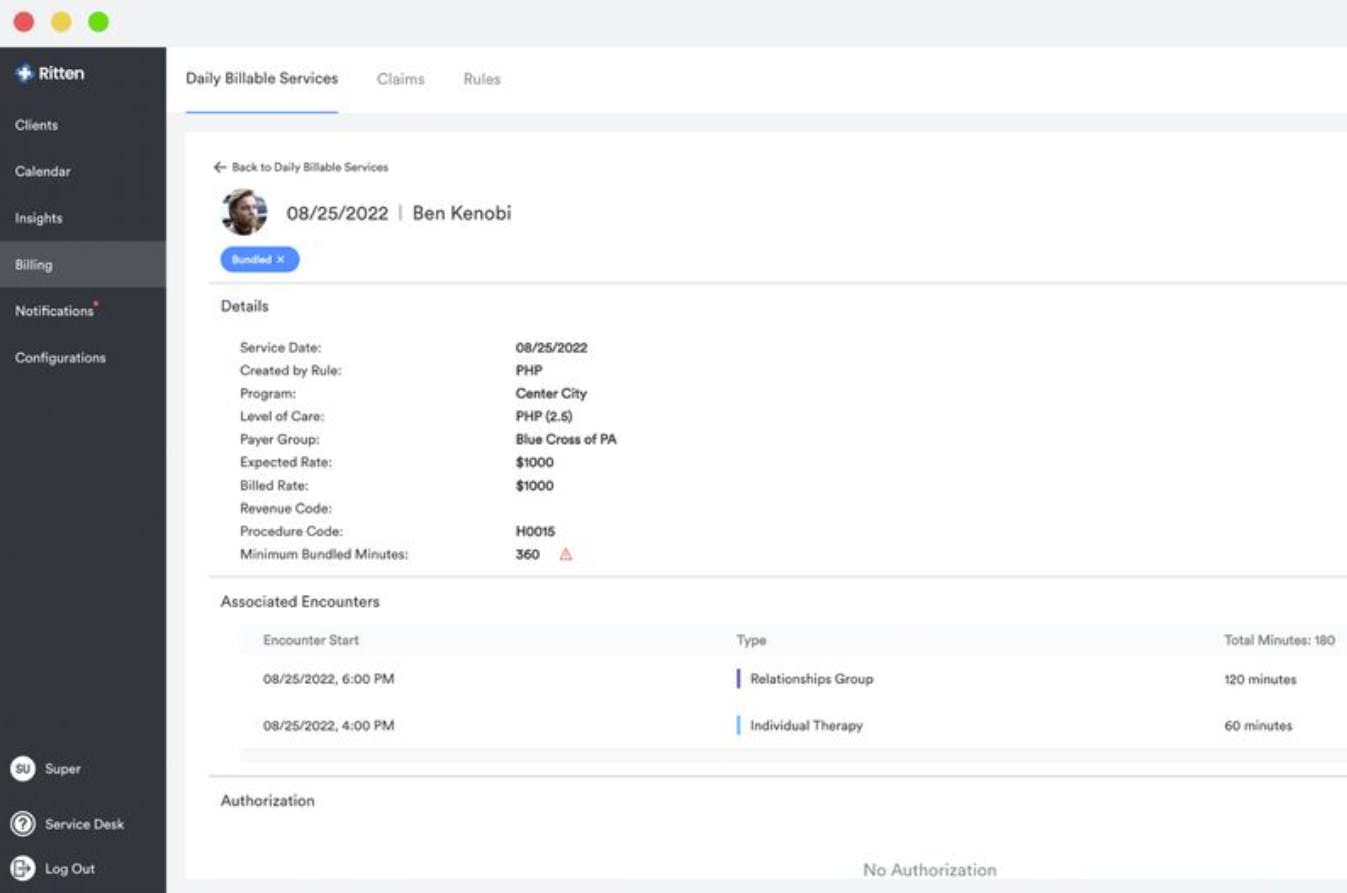Switch to the Claims tab
This screenshot has height=893, width=1347.
[400, 79]
